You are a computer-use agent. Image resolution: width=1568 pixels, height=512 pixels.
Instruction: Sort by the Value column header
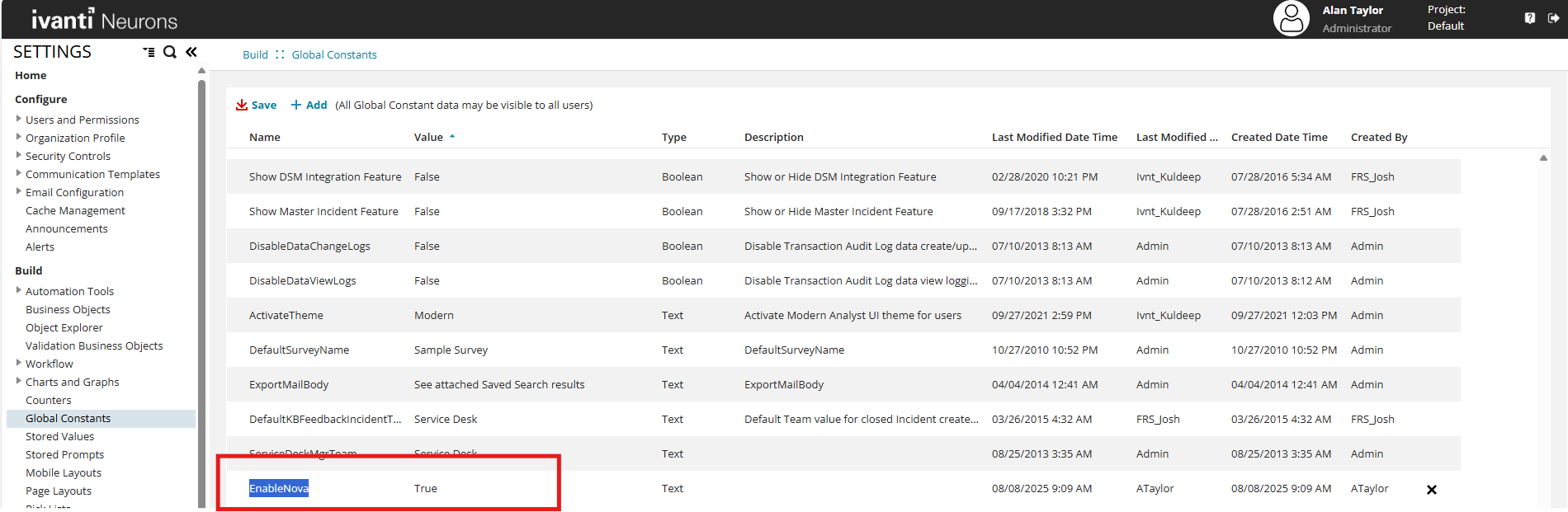click(428, 138)
